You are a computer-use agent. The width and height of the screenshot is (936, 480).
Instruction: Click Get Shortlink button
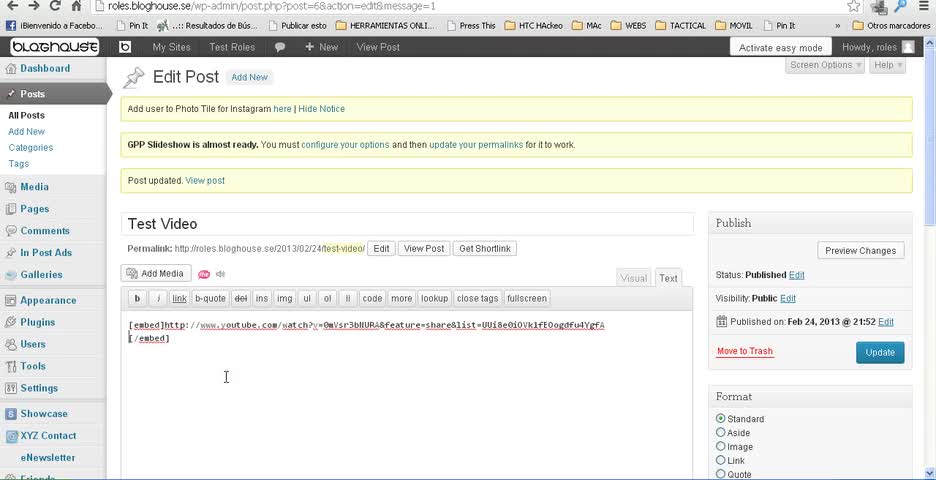(x=485, y=248)
